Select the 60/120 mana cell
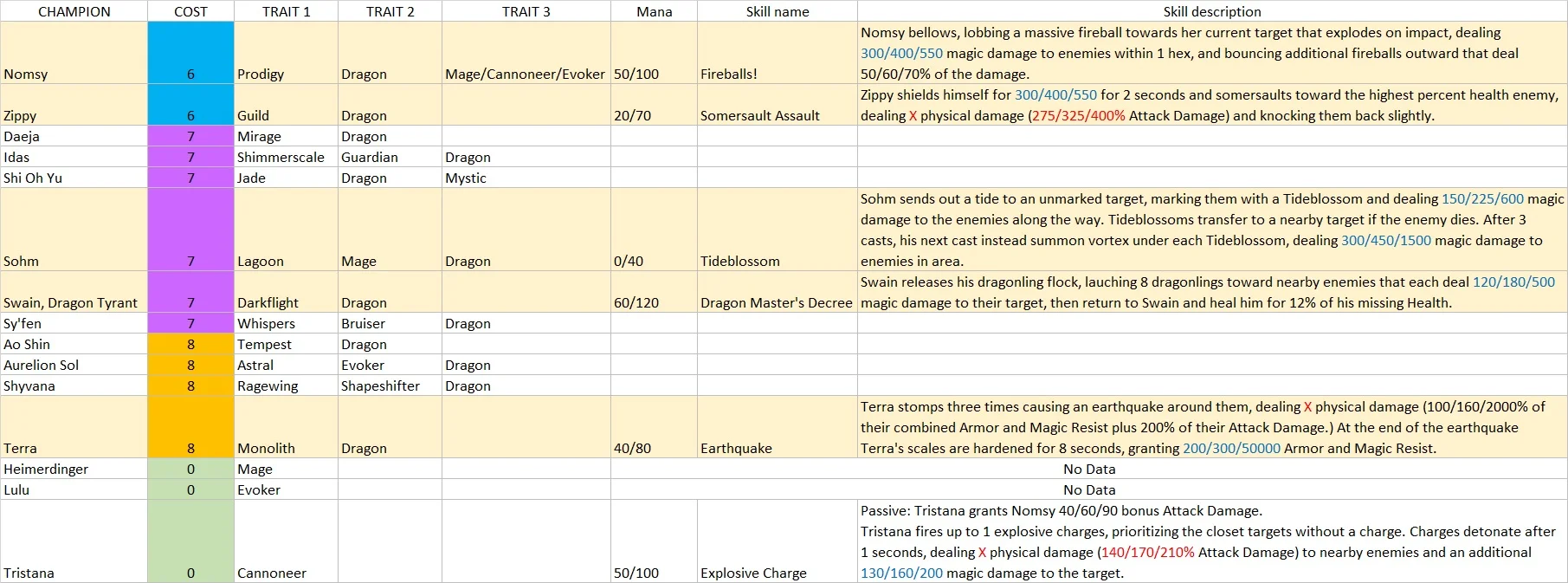 pyautogui.click(x=654, y=292)
